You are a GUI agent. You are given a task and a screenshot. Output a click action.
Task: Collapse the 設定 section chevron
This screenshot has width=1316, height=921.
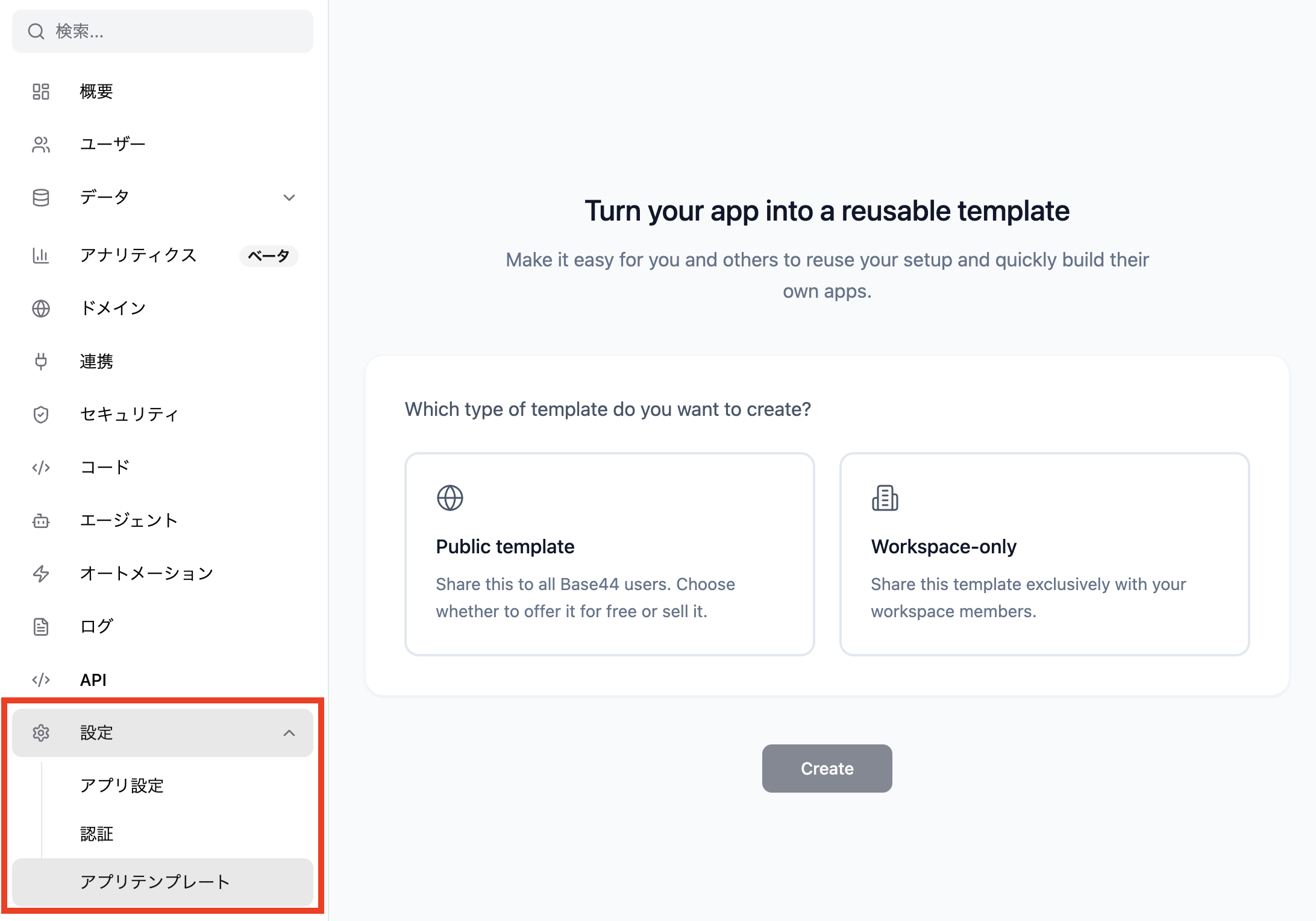click(289, 733)
